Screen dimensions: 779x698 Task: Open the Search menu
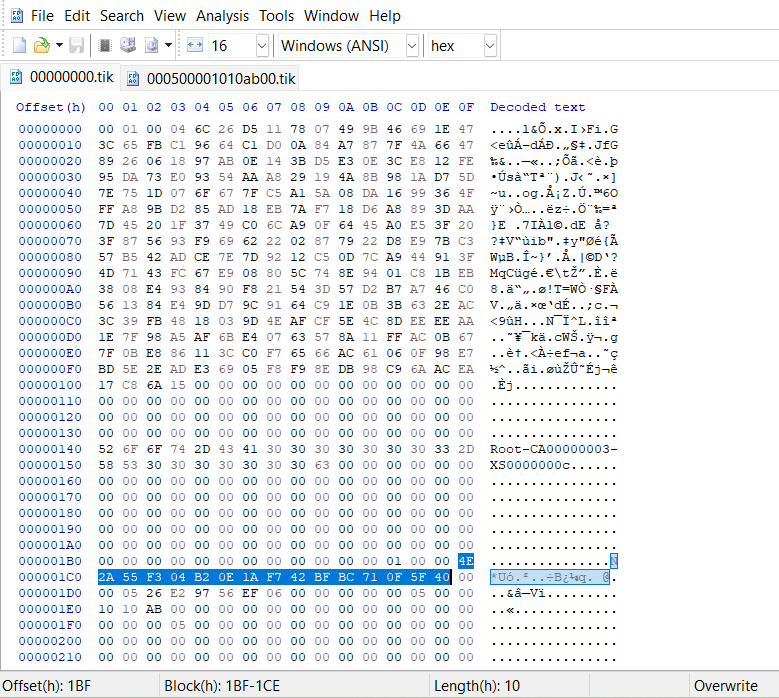(122, 16)
